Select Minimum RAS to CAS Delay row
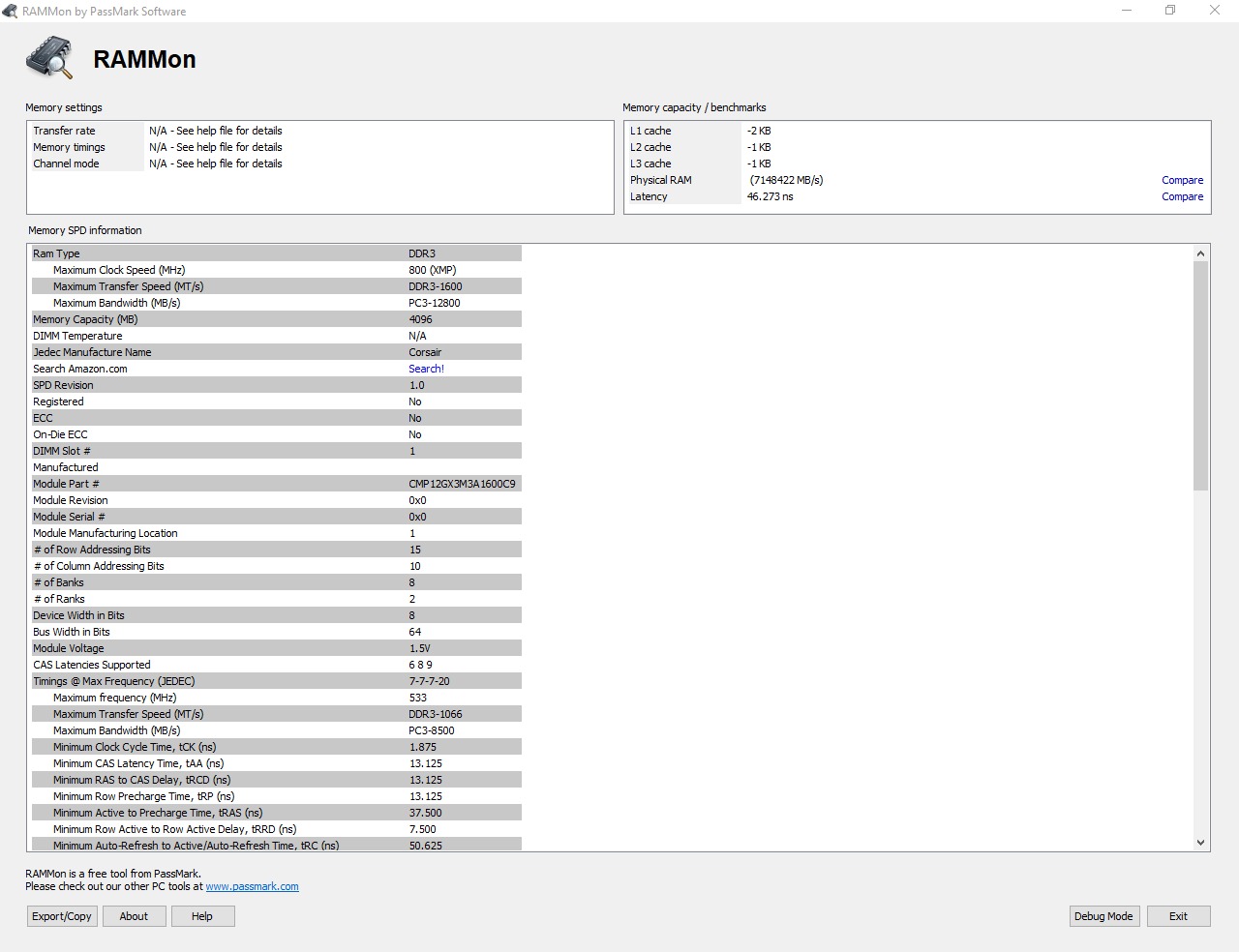Screen dimensions: 1239x952 coord(277,780)
